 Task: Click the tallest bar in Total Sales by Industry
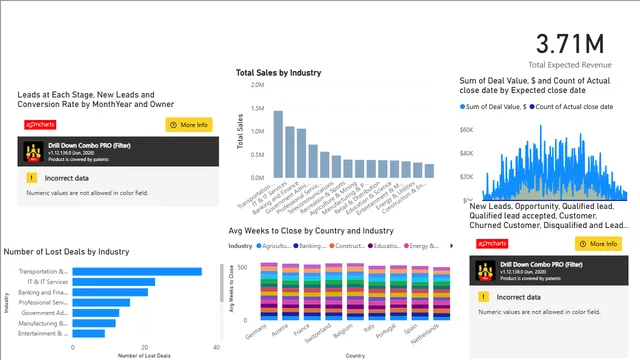tap(278, 144)
